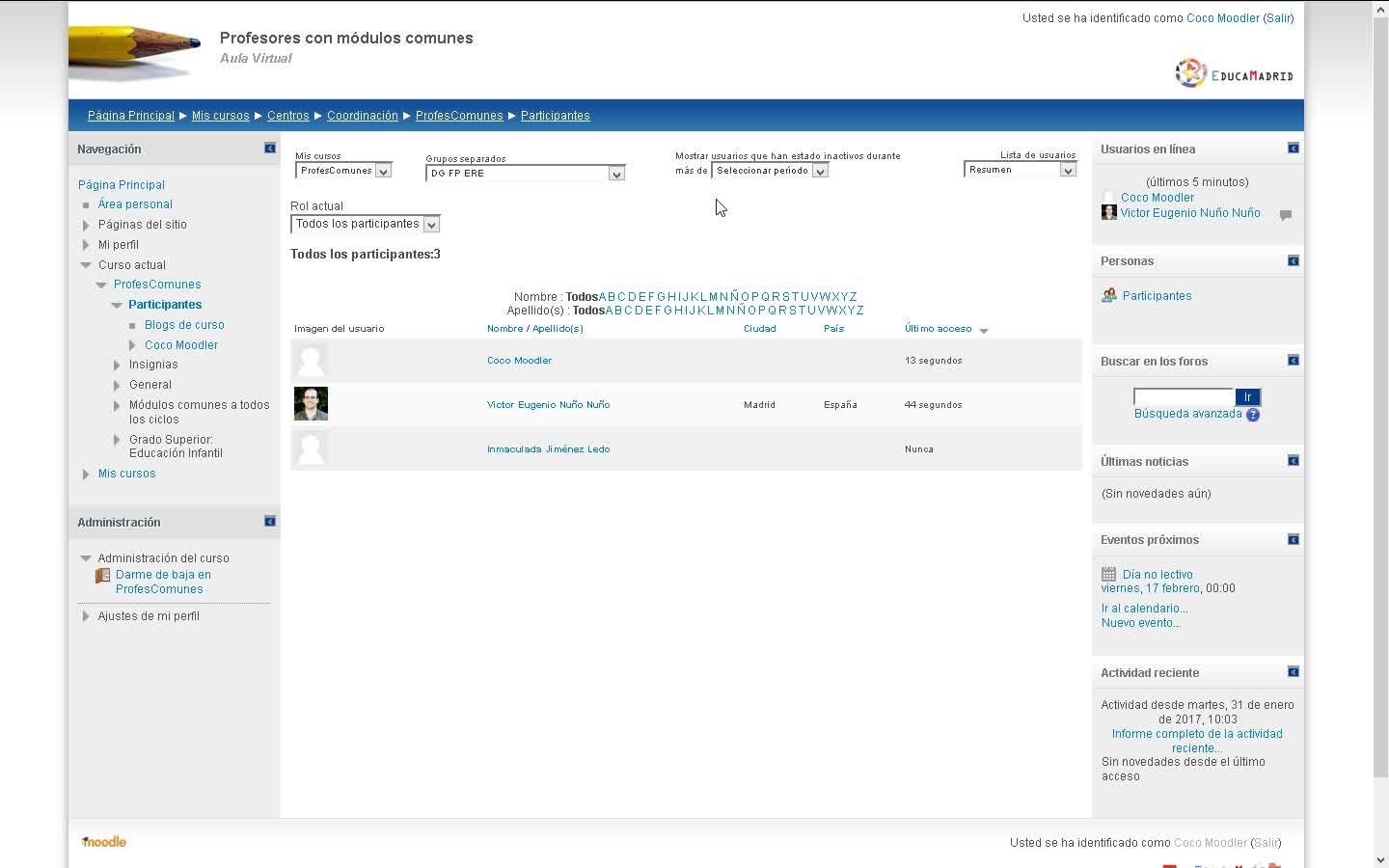
Task: Click the message icon next to Victor Eugenio
Action: 1286,215
